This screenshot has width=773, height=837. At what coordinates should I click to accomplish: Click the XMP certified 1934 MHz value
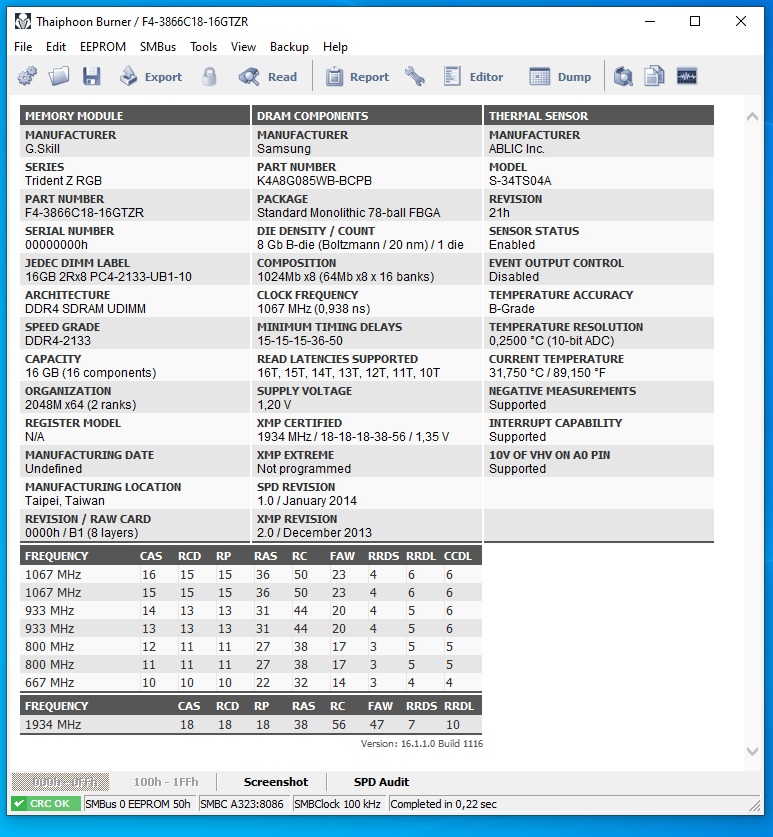pos(353,437)
